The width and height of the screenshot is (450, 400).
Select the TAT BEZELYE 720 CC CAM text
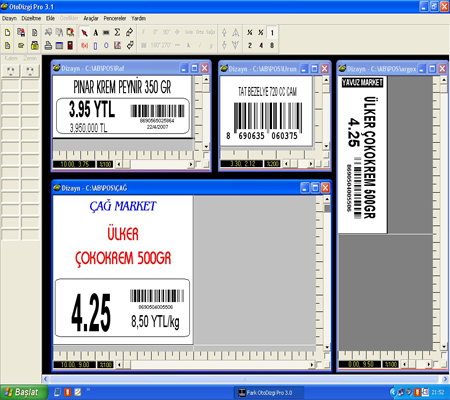[267, 92]
